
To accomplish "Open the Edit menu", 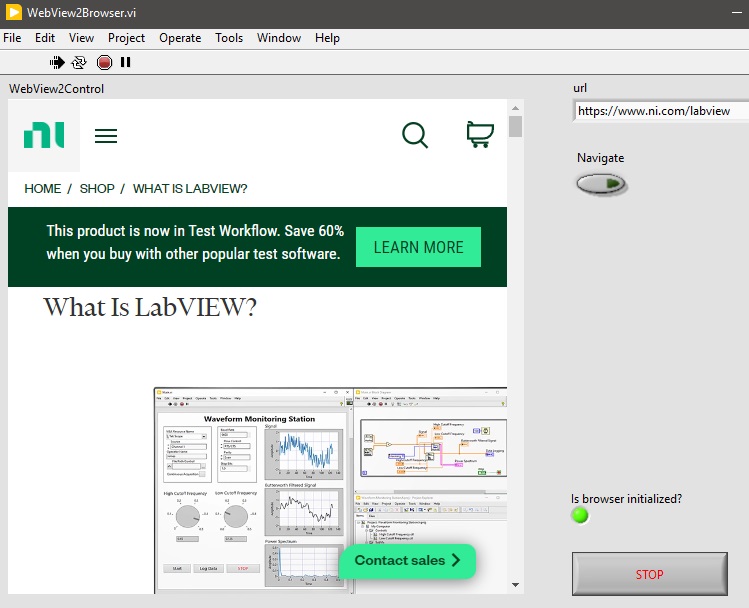I will coord(45,38).
